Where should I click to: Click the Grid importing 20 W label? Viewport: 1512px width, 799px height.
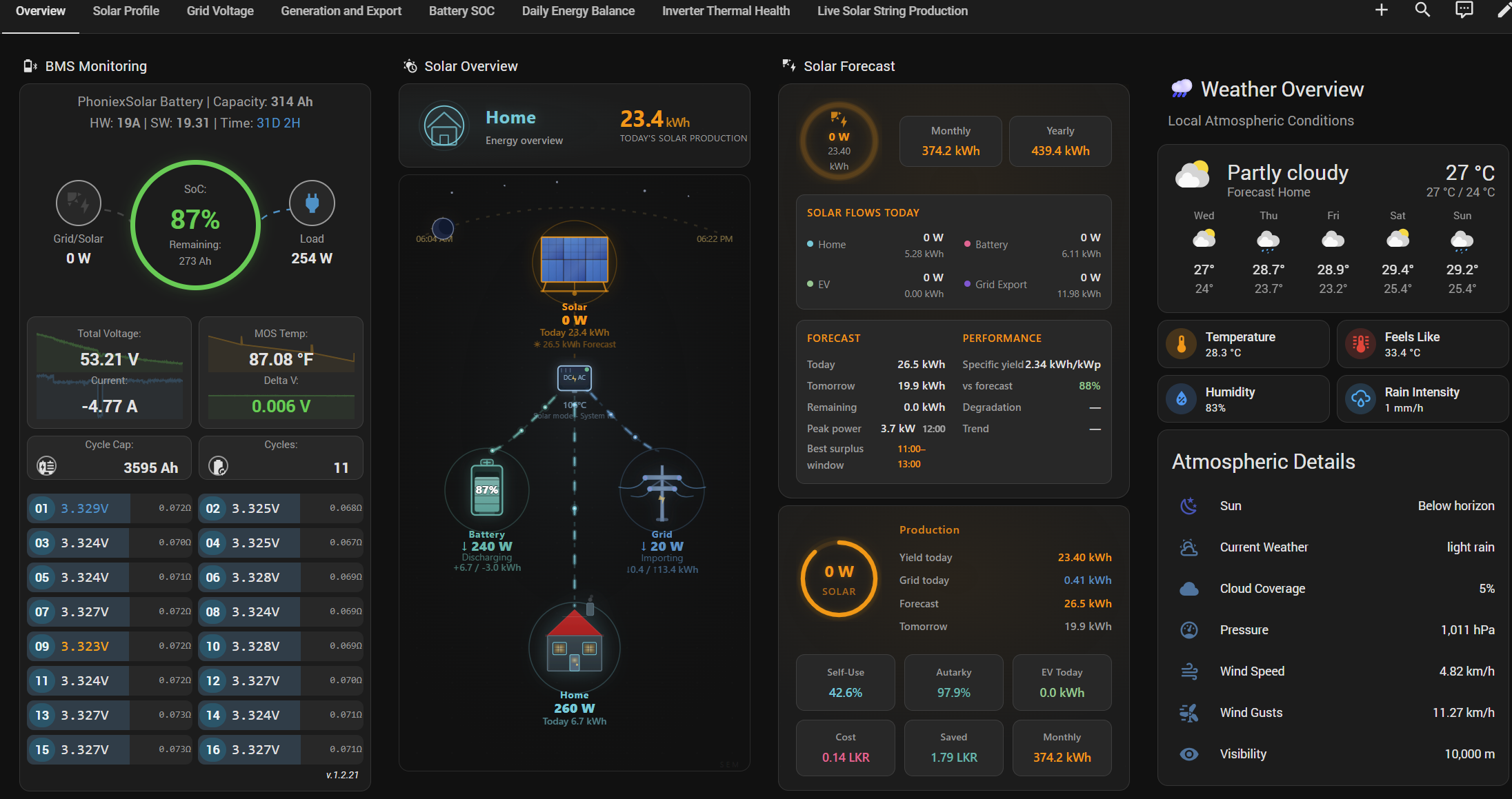[x=662, y=546]
